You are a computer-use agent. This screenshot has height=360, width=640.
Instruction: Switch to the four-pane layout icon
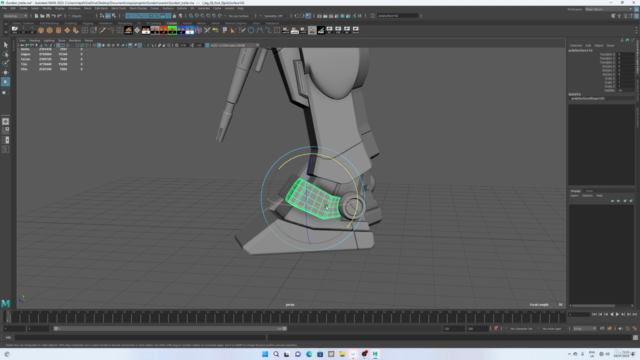tap(5, 131)
